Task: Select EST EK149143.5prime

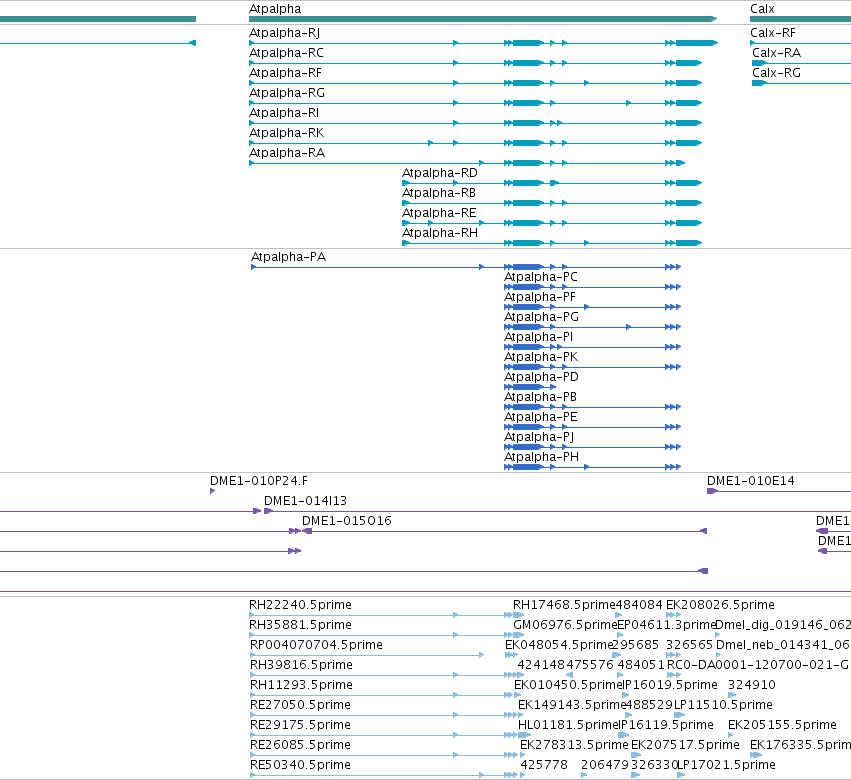Action: pos(572,706)
